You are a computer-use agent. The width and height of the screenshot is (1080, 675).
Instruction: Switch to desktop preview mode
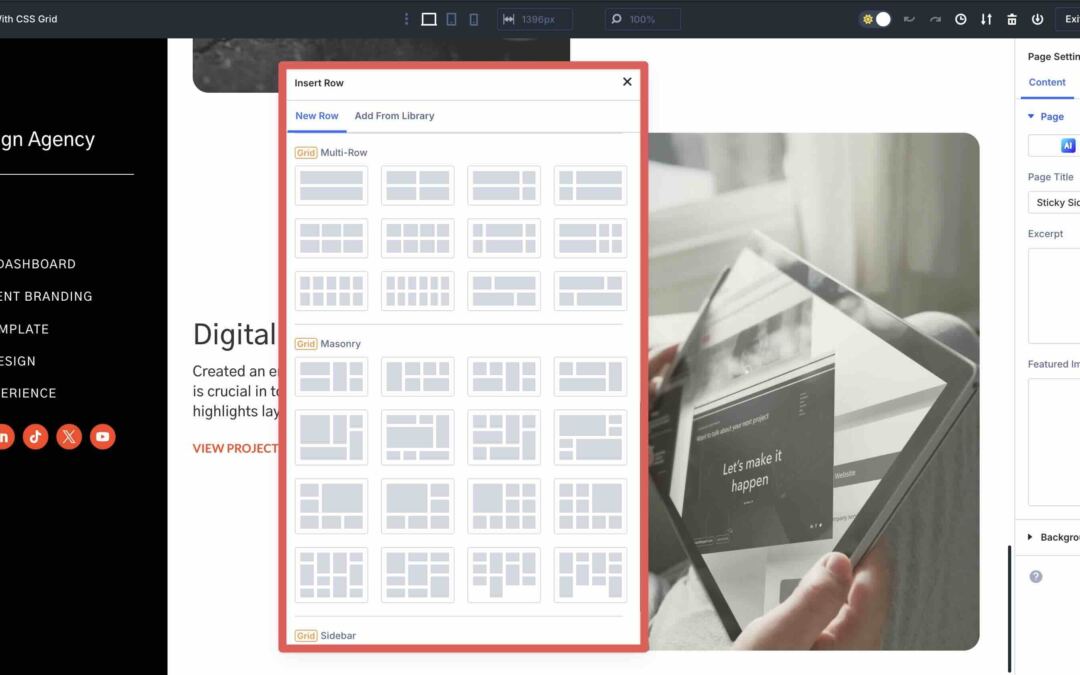427,19
